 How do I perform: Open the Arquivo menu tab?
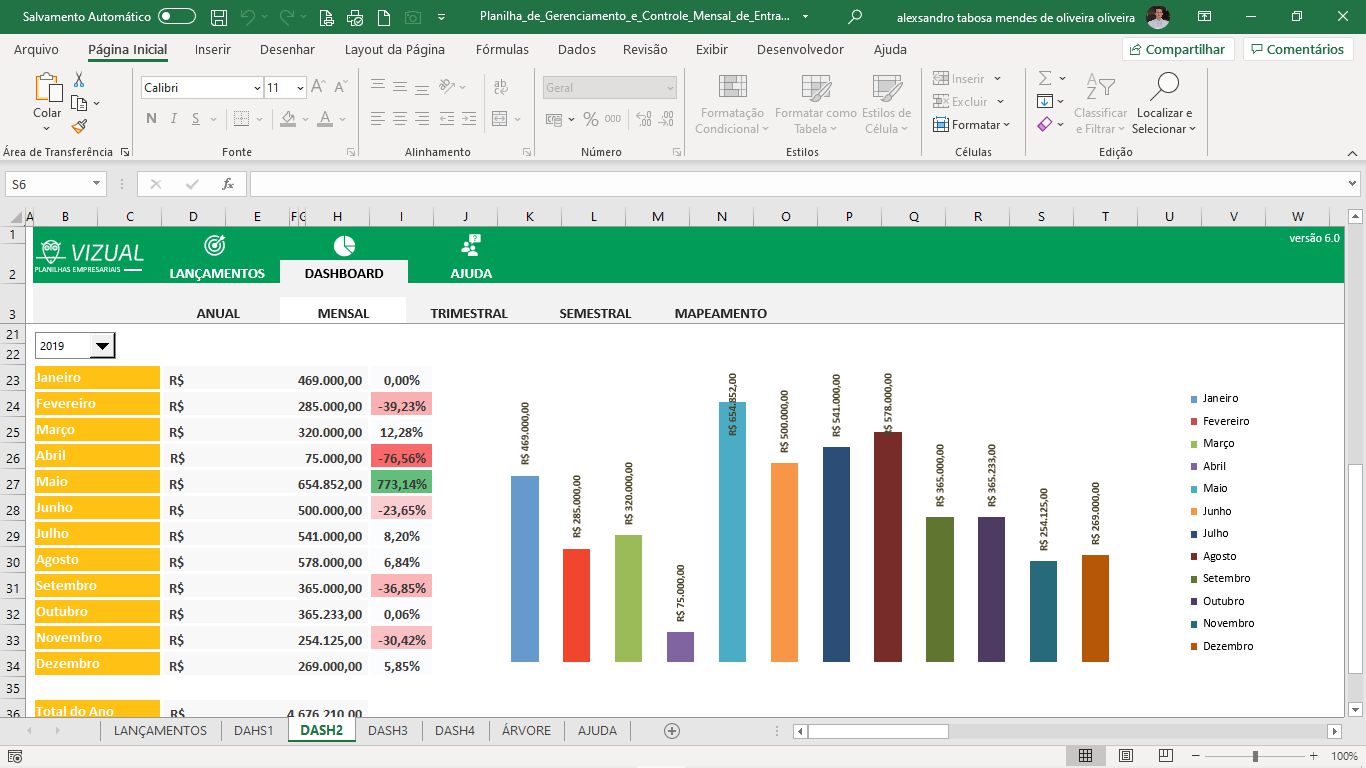36,49
